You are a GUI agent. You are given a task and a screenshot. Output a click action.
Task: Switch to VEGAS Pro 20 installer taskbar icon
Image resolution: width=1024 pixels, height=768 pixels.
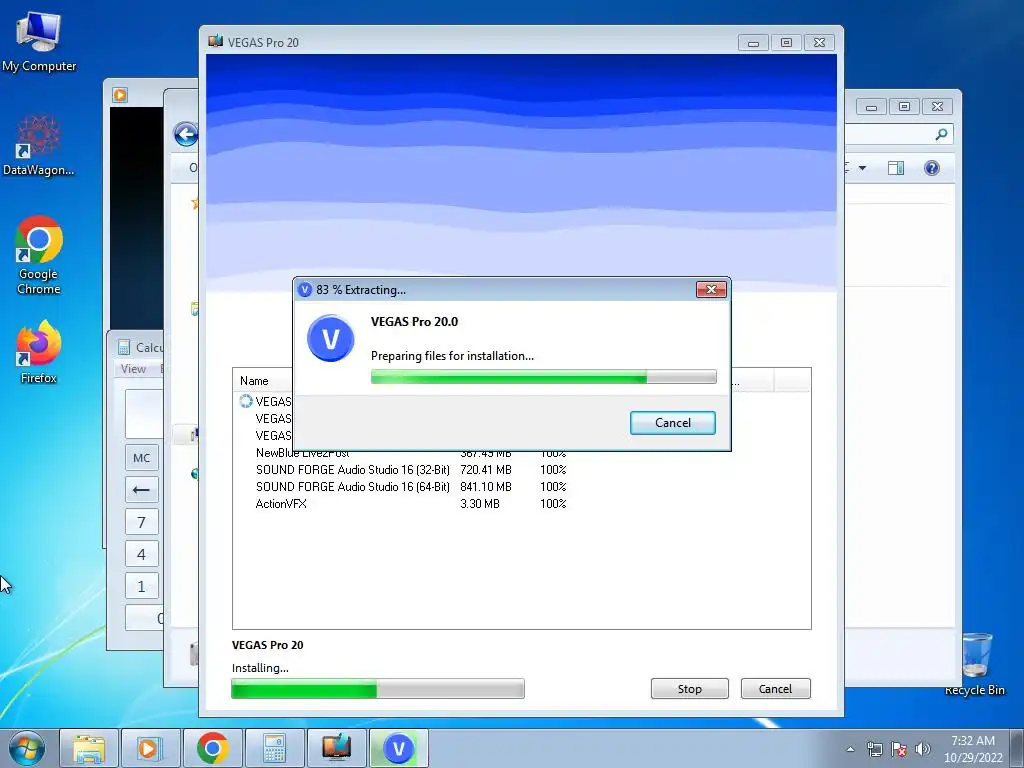[x=336, y=748]
